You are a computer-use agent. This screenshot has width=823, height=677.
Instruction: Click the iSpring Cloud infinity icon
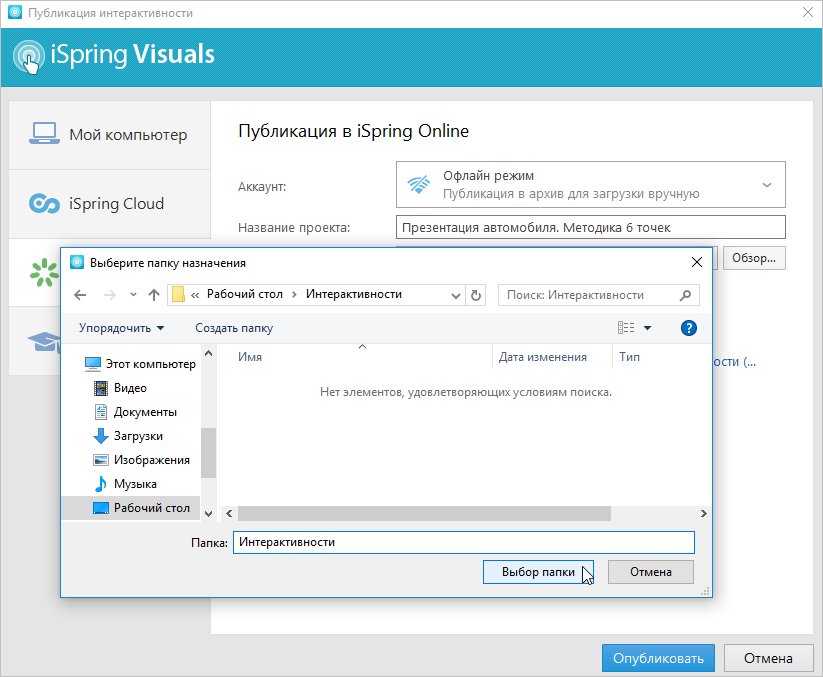44,204
